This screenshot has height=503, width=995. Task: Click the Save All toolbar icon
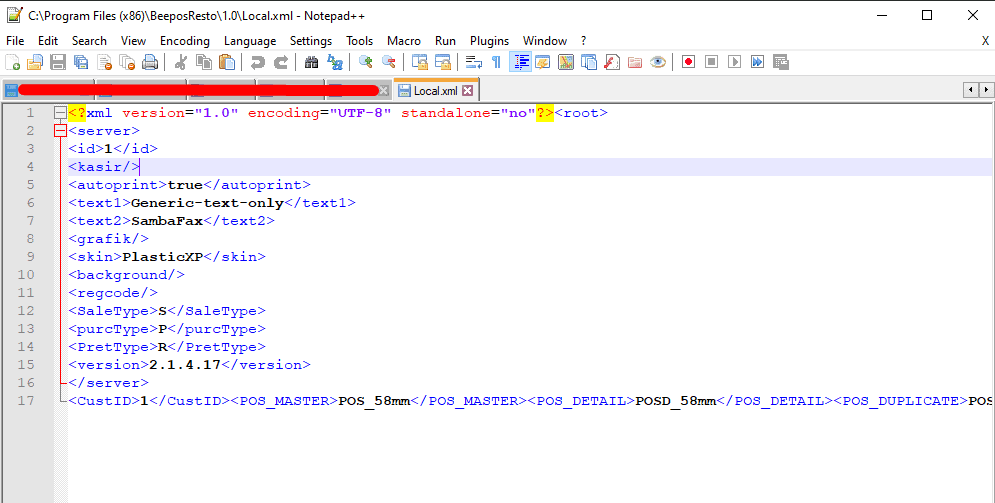81,62
